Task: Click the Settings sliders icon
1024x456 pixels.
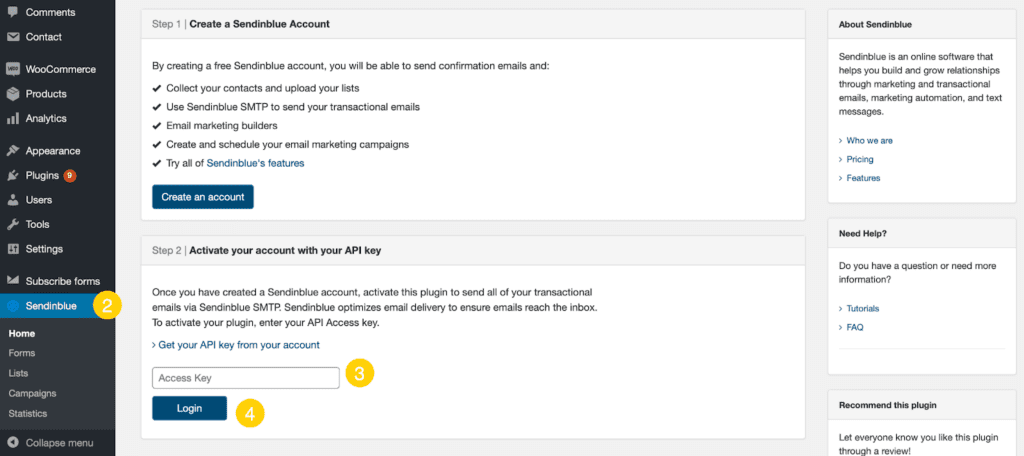Action: click(x=12, y=249)
